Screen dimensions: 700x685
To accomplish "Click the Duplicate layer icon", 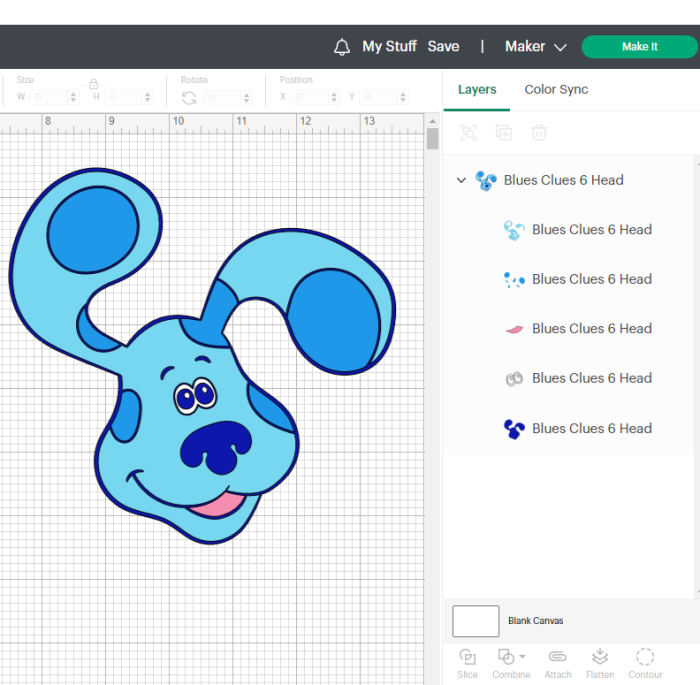I will coord(504,133).
